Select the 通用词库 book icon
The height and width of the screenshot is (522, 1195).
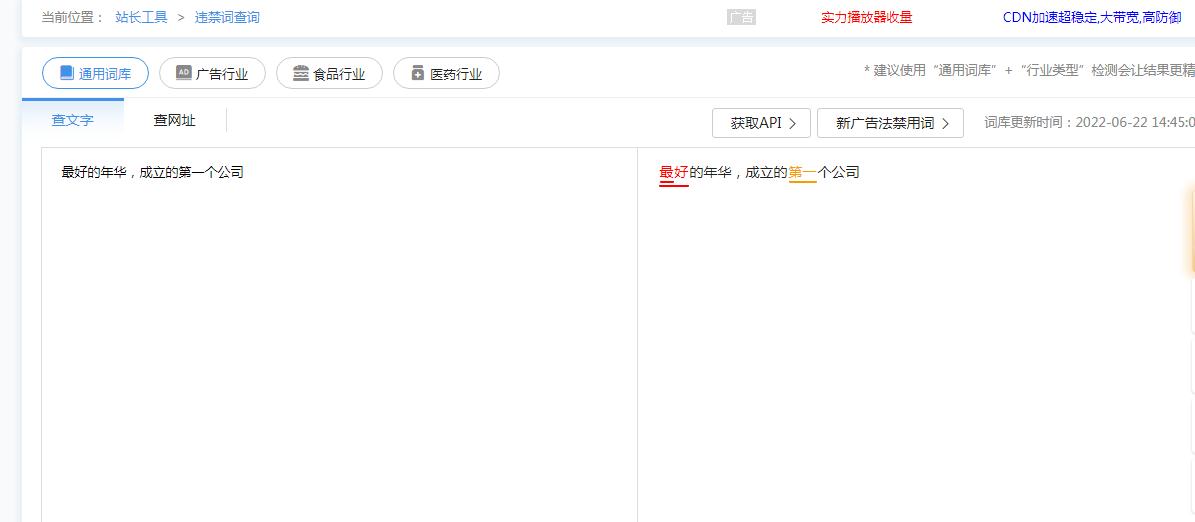(x=66, y=73)
